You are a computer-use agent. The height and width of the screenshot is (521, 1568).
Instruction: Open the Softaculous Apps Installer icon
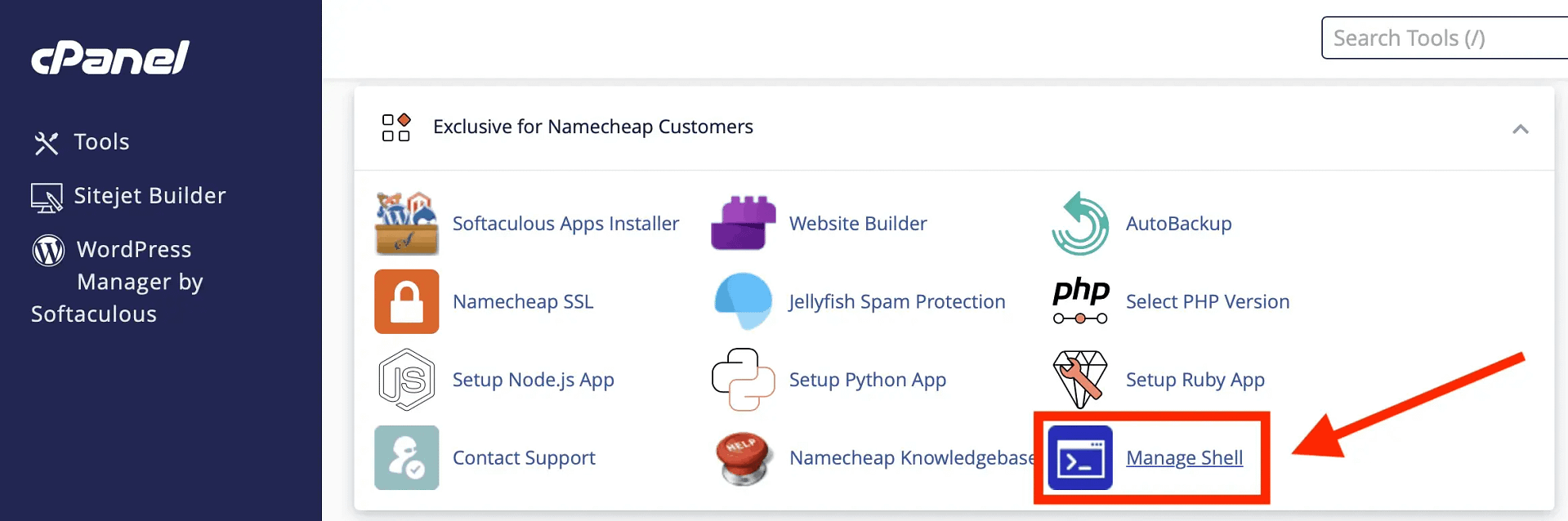click(x=406, y=224)
